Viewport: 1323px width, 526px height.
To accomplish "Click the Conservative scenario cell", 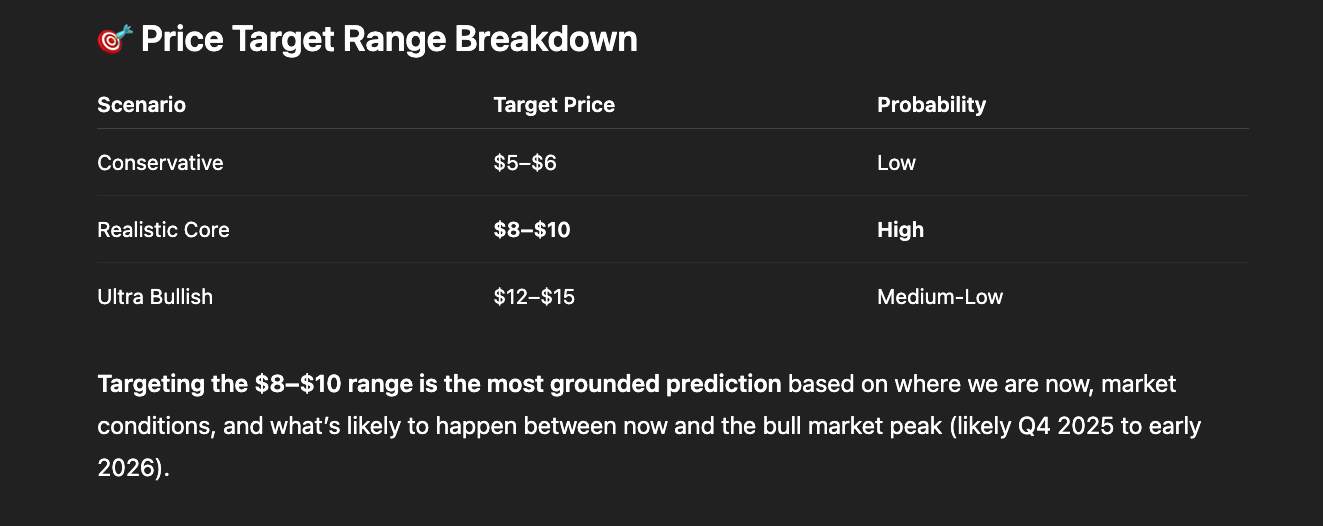I will pyautogui.click(x=160, y=163).
